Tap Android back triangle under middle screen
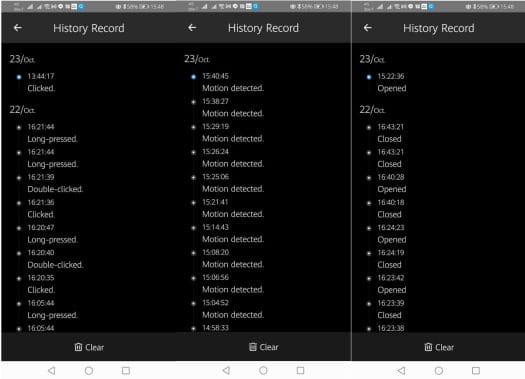Viewport: 525px width, 379px height. coord(226,371)
